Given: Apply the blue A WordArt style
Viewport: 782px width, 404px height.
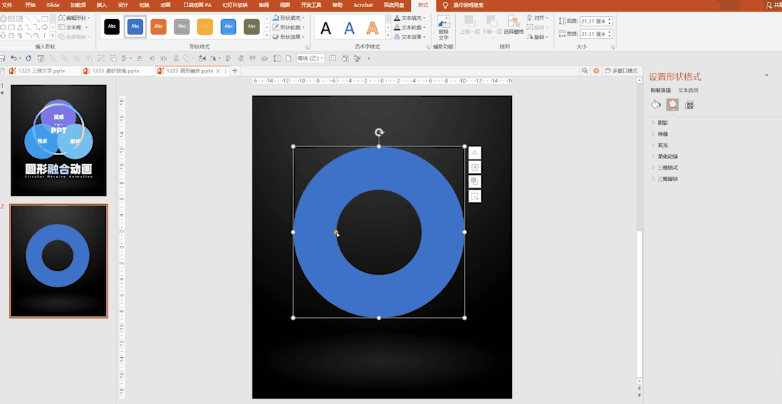Looking at the screenshot, I should click(349, 28).
